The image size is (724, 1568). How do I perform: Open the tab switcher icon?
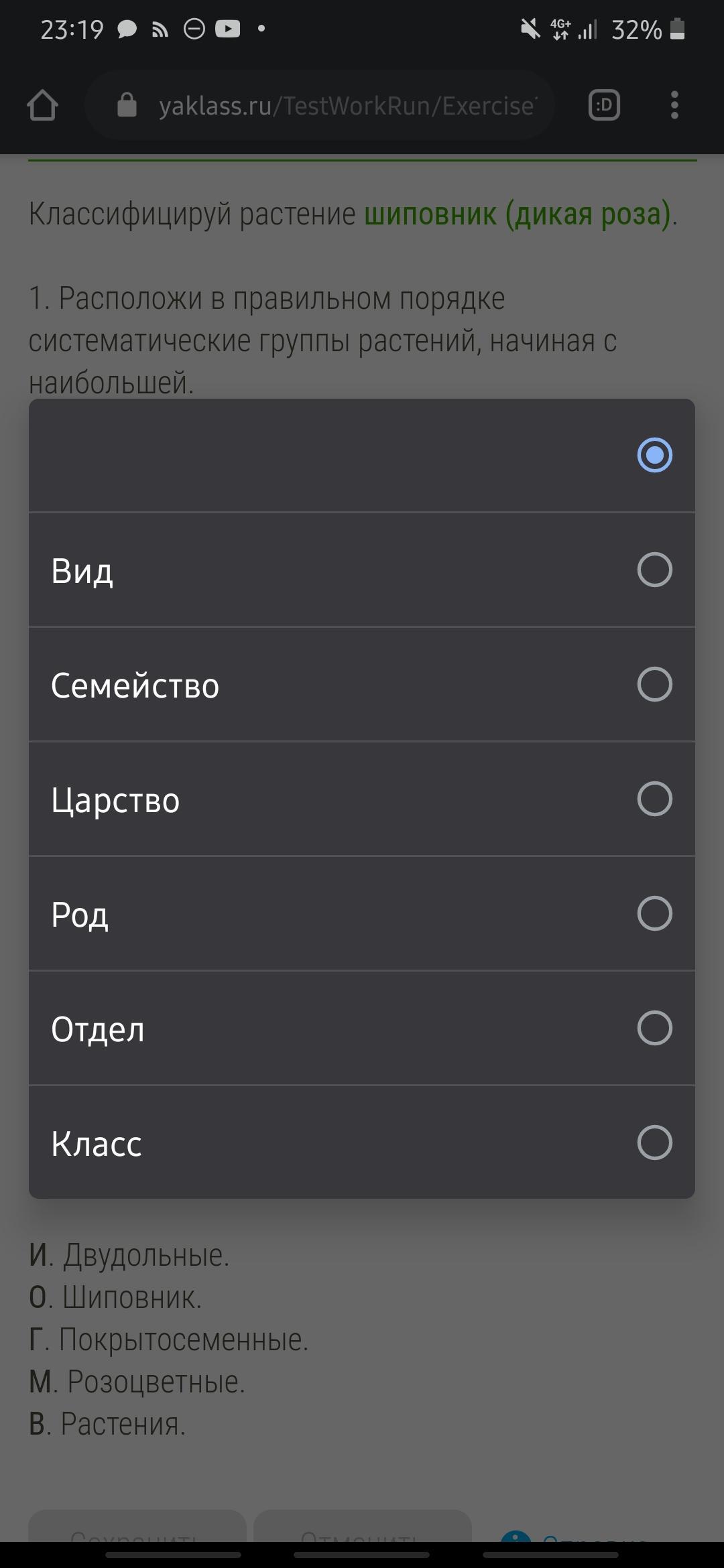pos(604,105)
